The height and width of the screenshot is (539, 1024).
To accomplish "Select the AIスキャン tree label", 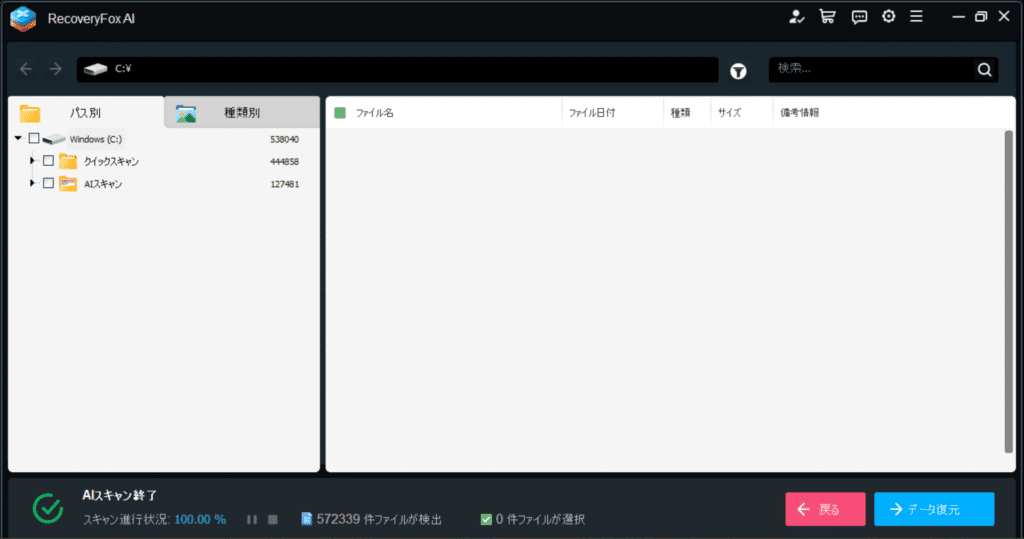I will pyautogui.click(x=103, y=184).
